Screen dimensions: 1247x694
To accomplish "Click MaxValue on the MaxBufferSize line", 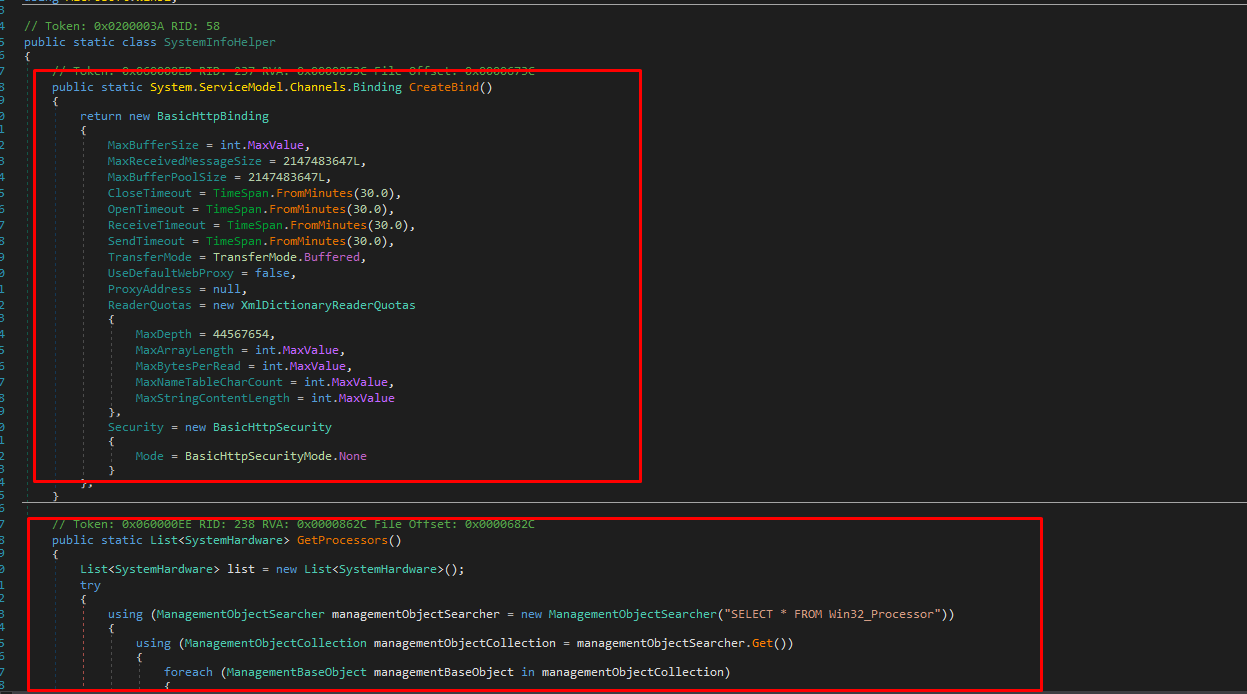I will (276, 145).
